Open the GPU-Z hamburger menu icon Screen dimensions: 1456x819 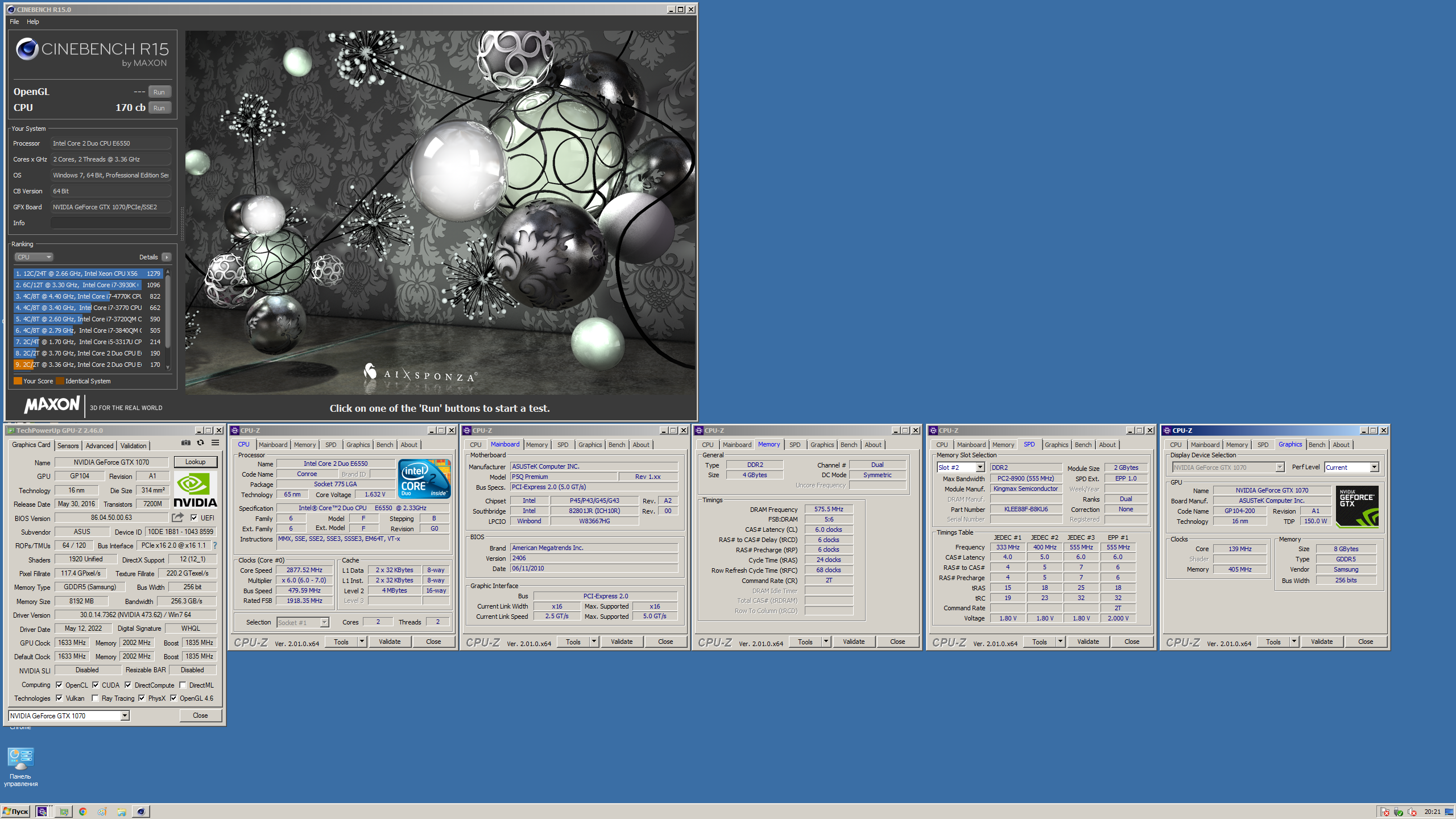point(216,442)
